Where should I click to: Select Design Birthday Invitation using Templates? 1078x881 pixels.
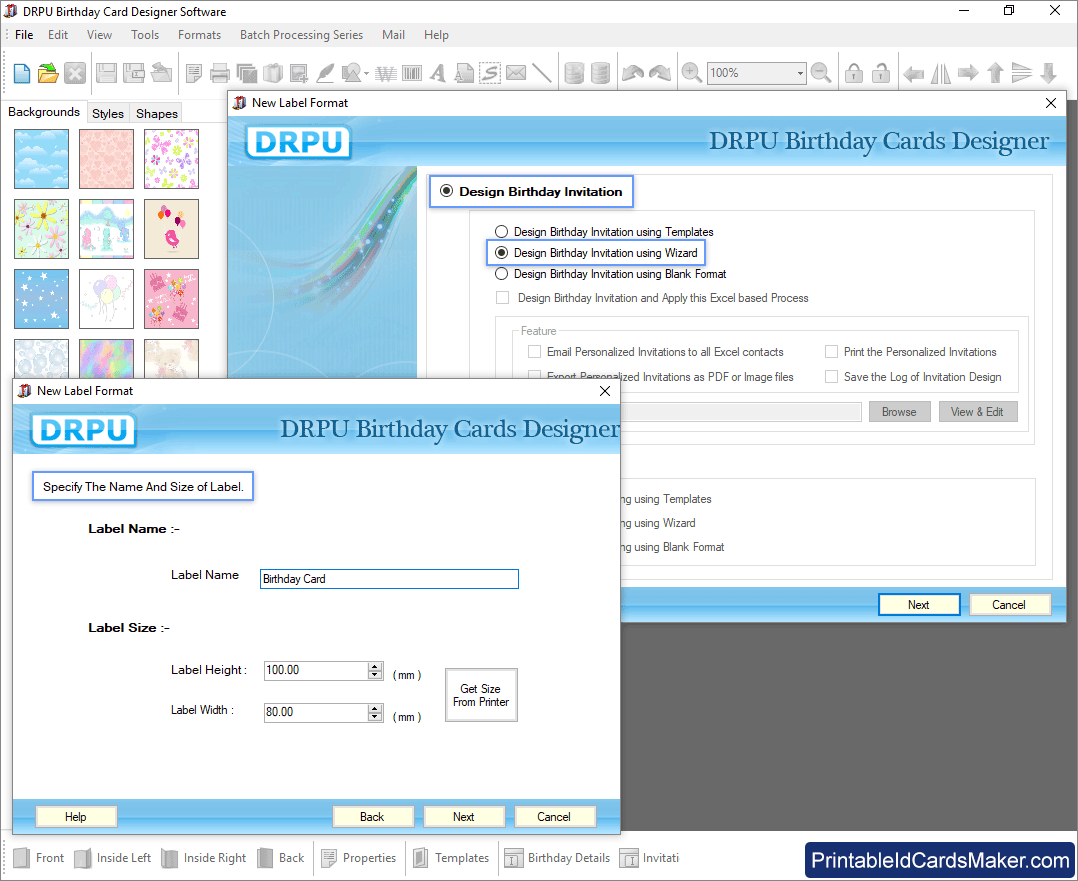[502, 232]
